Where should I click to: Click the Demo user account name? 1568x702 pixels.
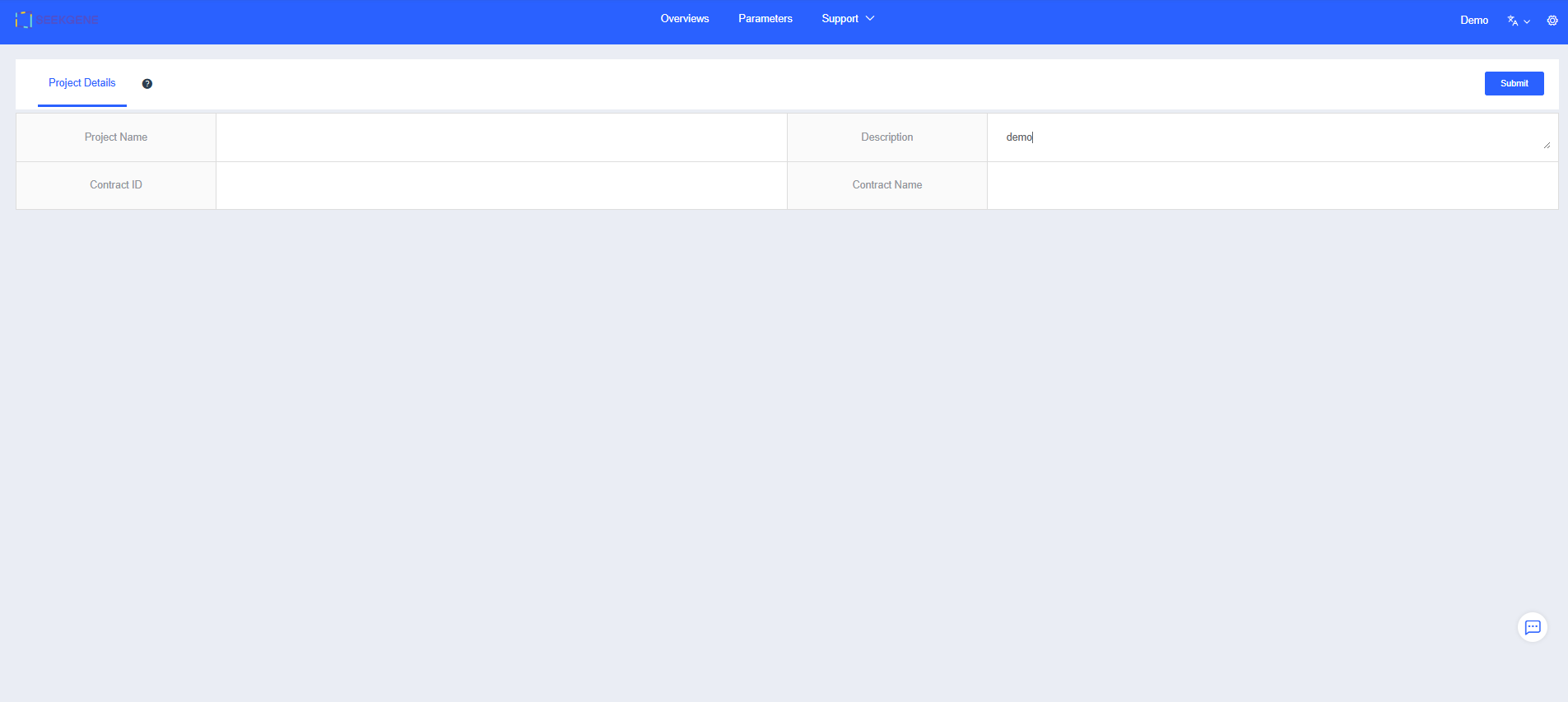point(1473,21)
